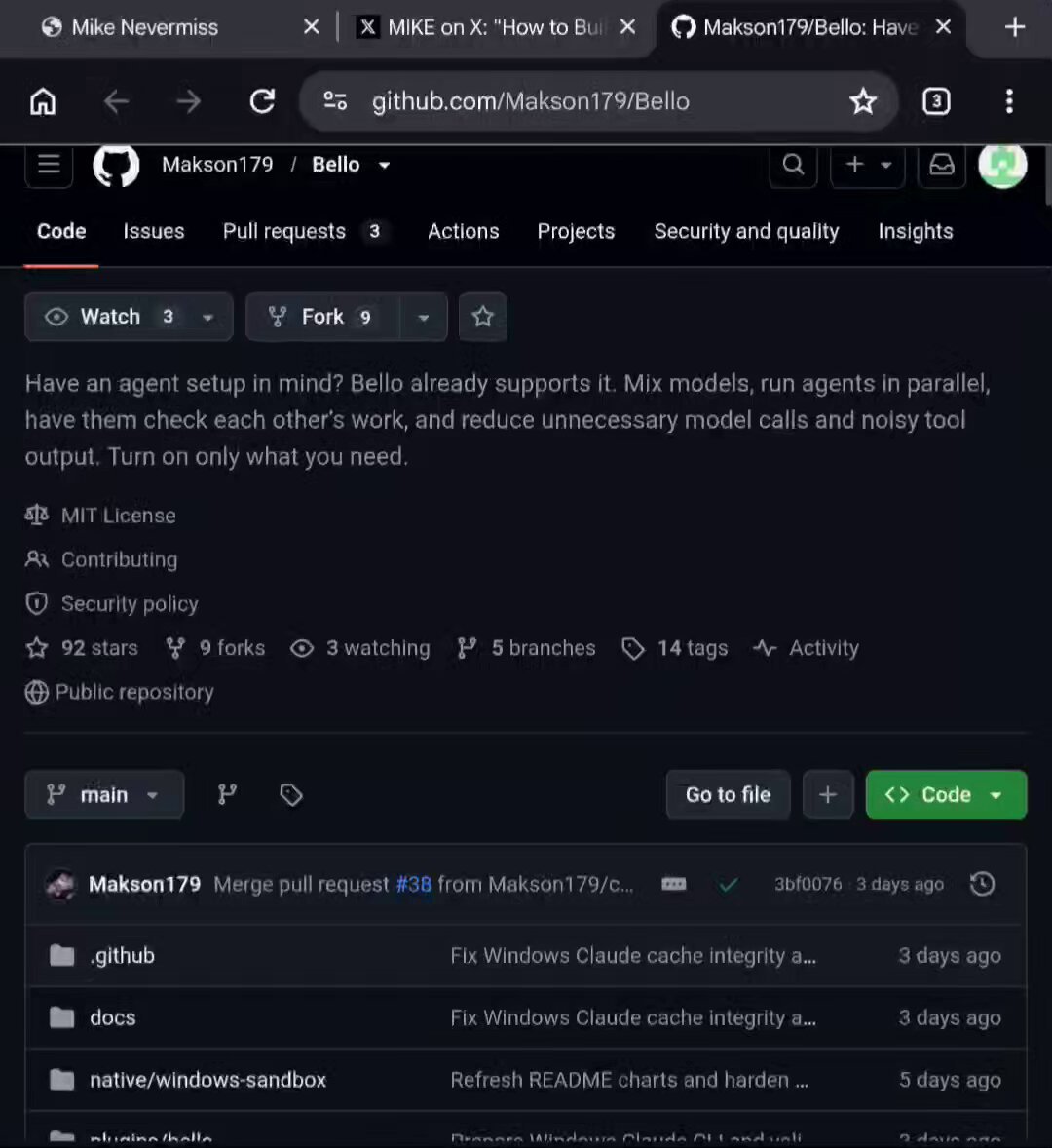
Task: Go back to the previous page
Action: coord(116,101)
